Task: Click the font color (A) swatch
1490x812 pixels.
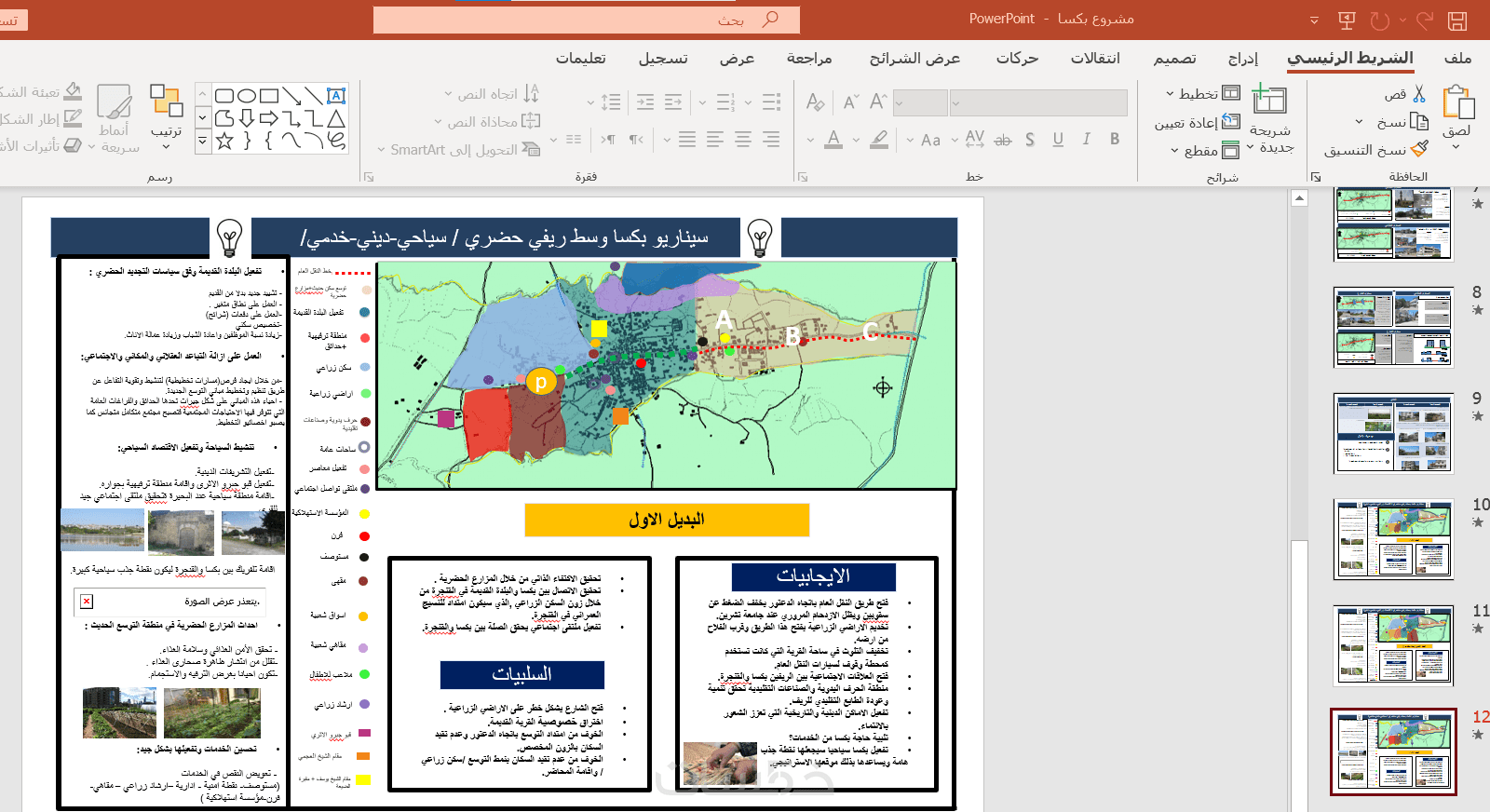Action: [x=833, y=140]
